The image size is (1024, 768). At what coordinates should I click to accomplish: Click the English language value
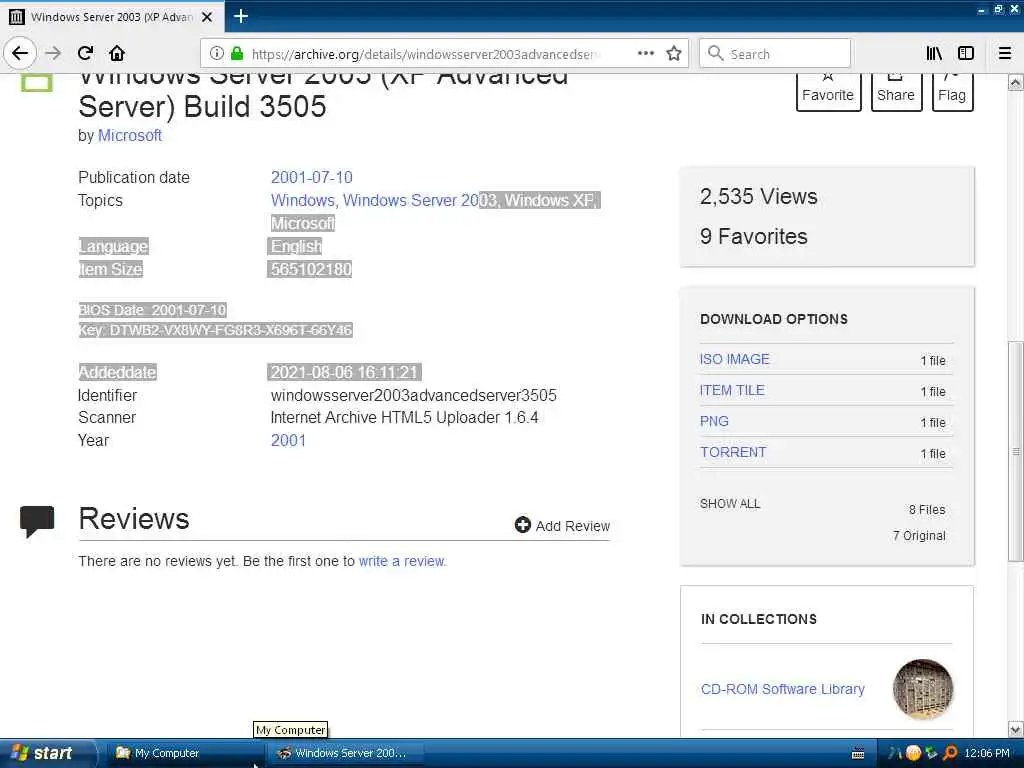point(296,246)
